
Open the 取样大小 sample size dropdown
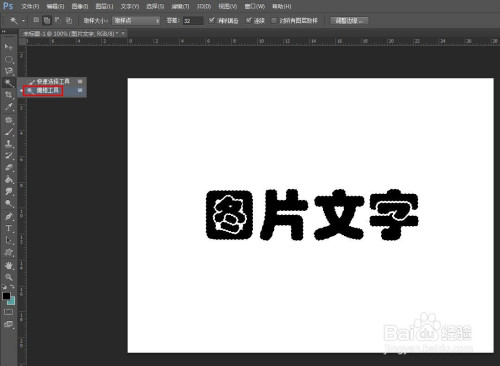136,21
